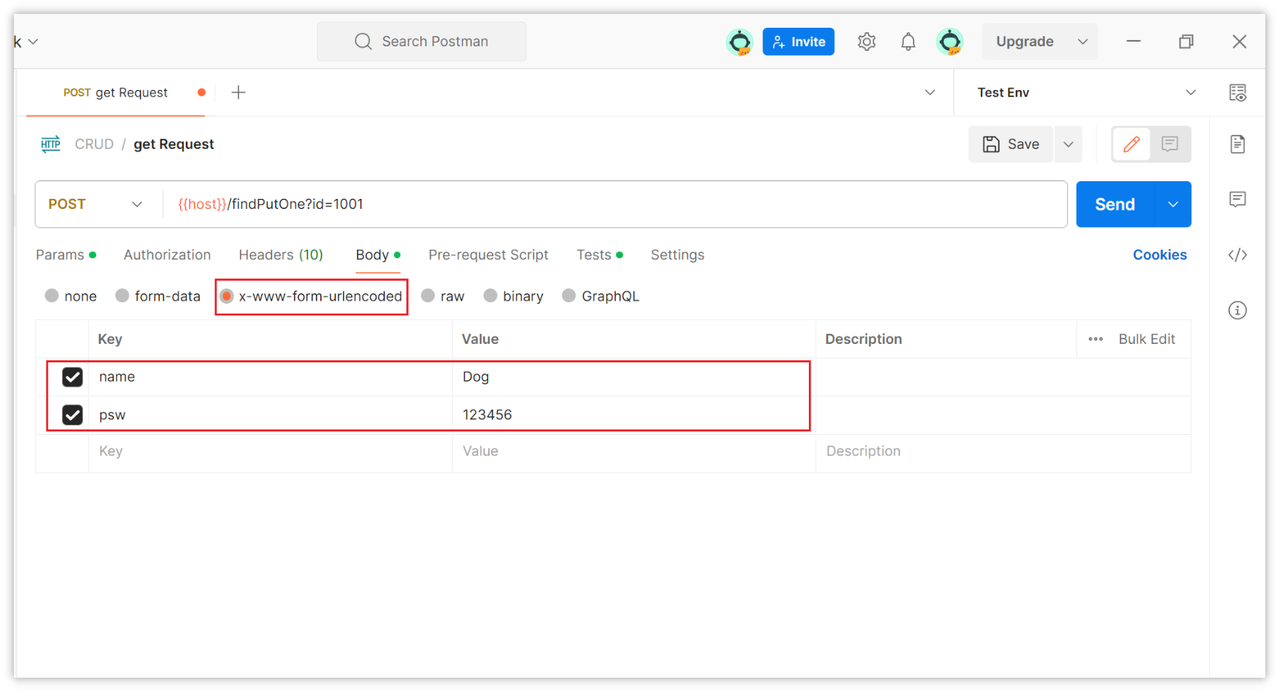Switch to the Params tab
This screenshot has width=1280, height=697.
click(x=66, y=255)
